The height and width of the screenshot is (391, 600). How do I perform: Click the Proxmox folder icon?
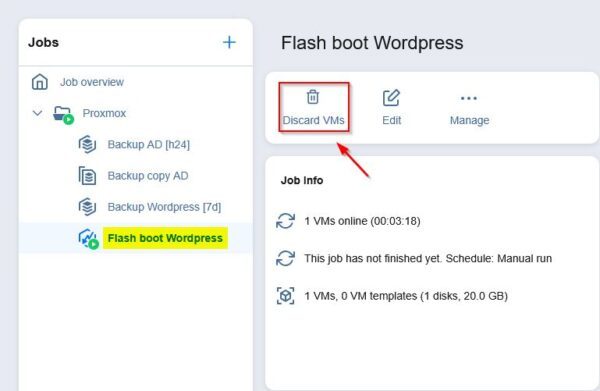point(63,114)
